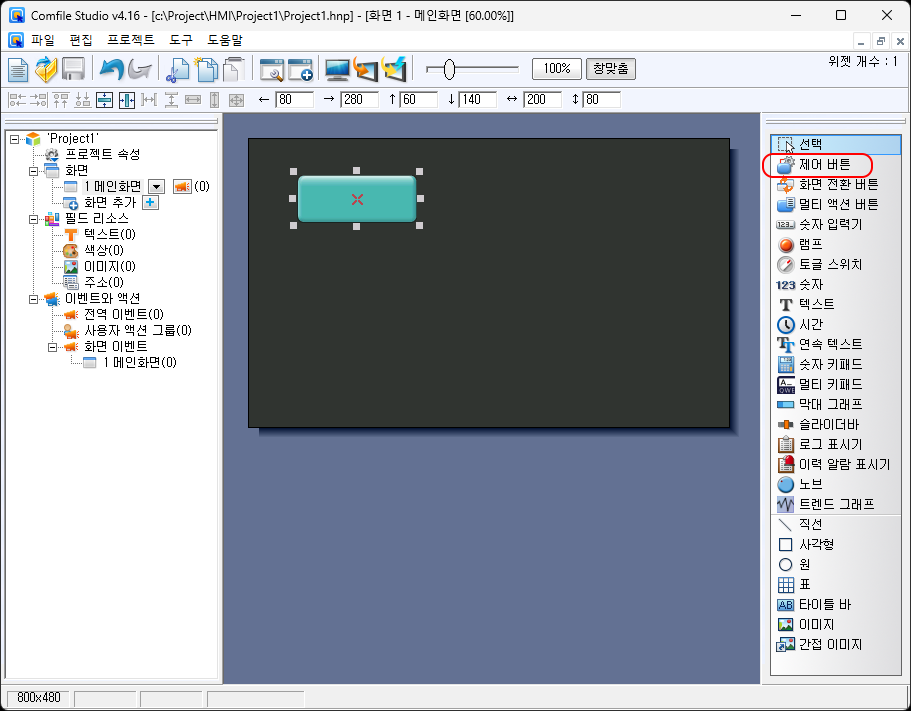Select the 사각형 rectangle drawing tool

815,544
